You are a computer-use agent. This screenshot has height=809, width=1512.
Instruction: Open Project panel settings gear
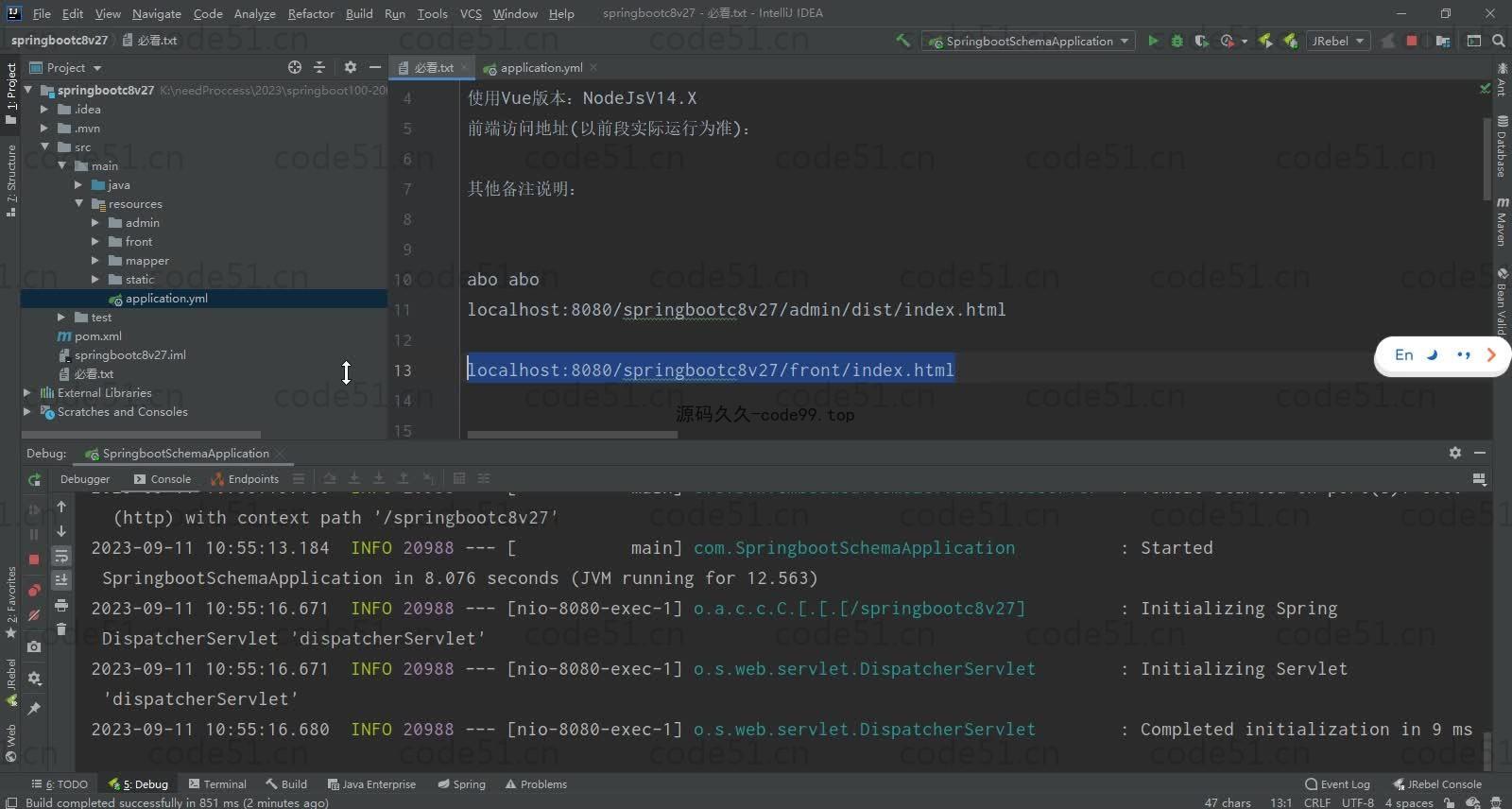tap(351, 67)
